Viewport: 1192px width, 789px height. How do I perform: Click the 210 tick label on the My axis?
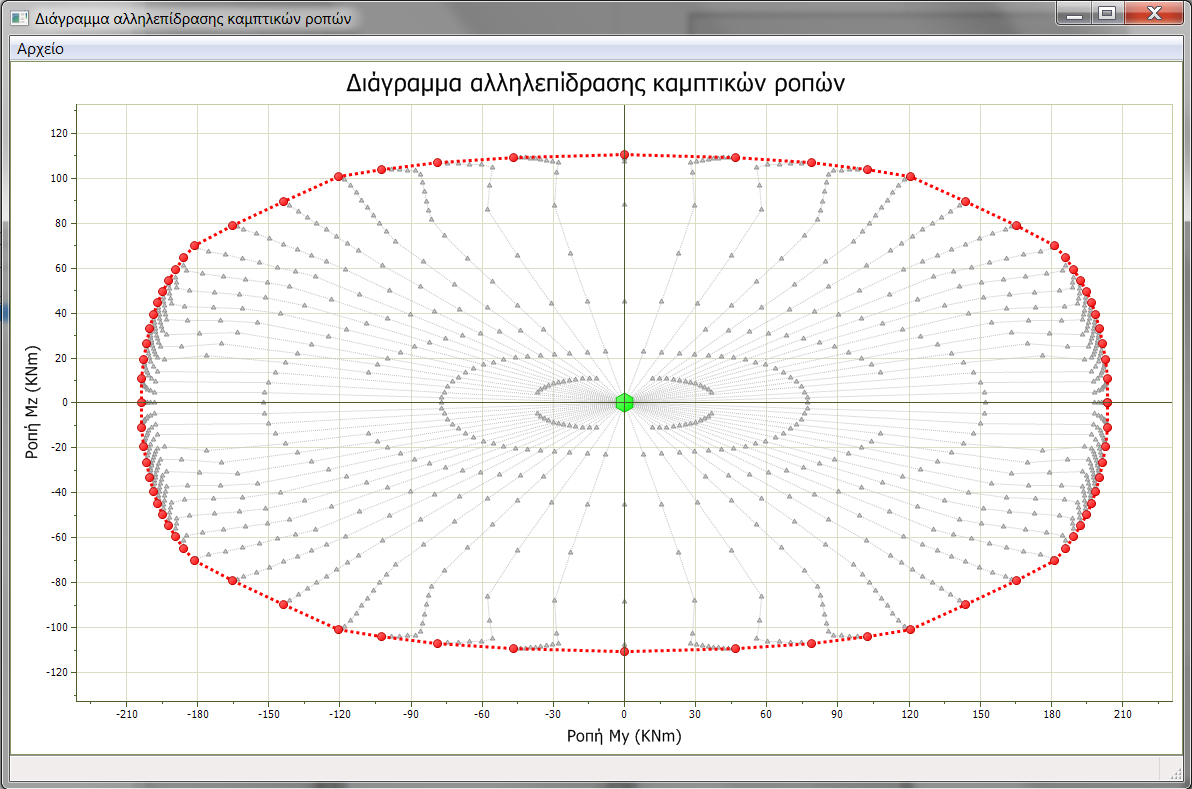pos(1122,714)
